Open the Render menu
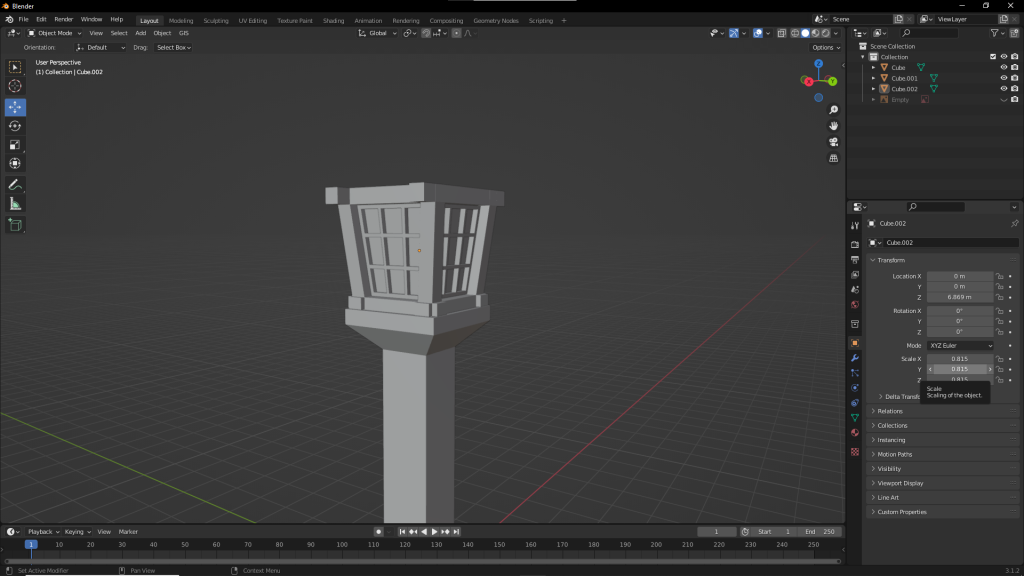 tap(64, 19)
